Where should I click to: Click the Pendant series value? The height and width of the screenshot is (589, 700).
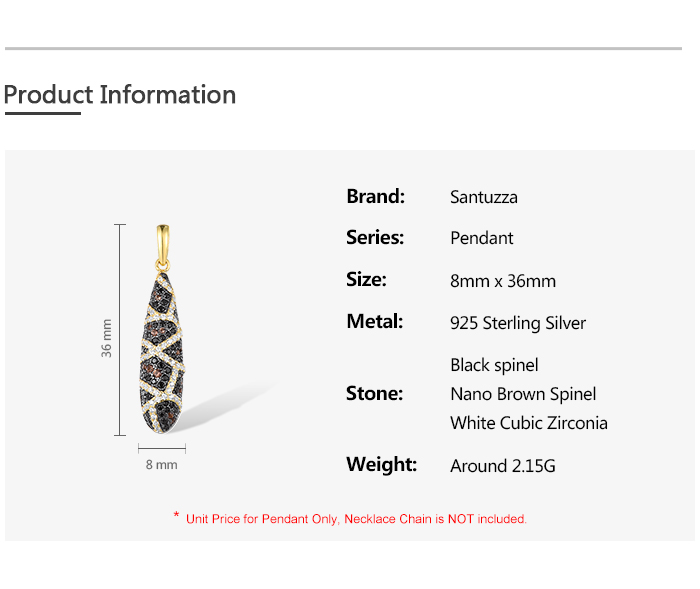482,238
